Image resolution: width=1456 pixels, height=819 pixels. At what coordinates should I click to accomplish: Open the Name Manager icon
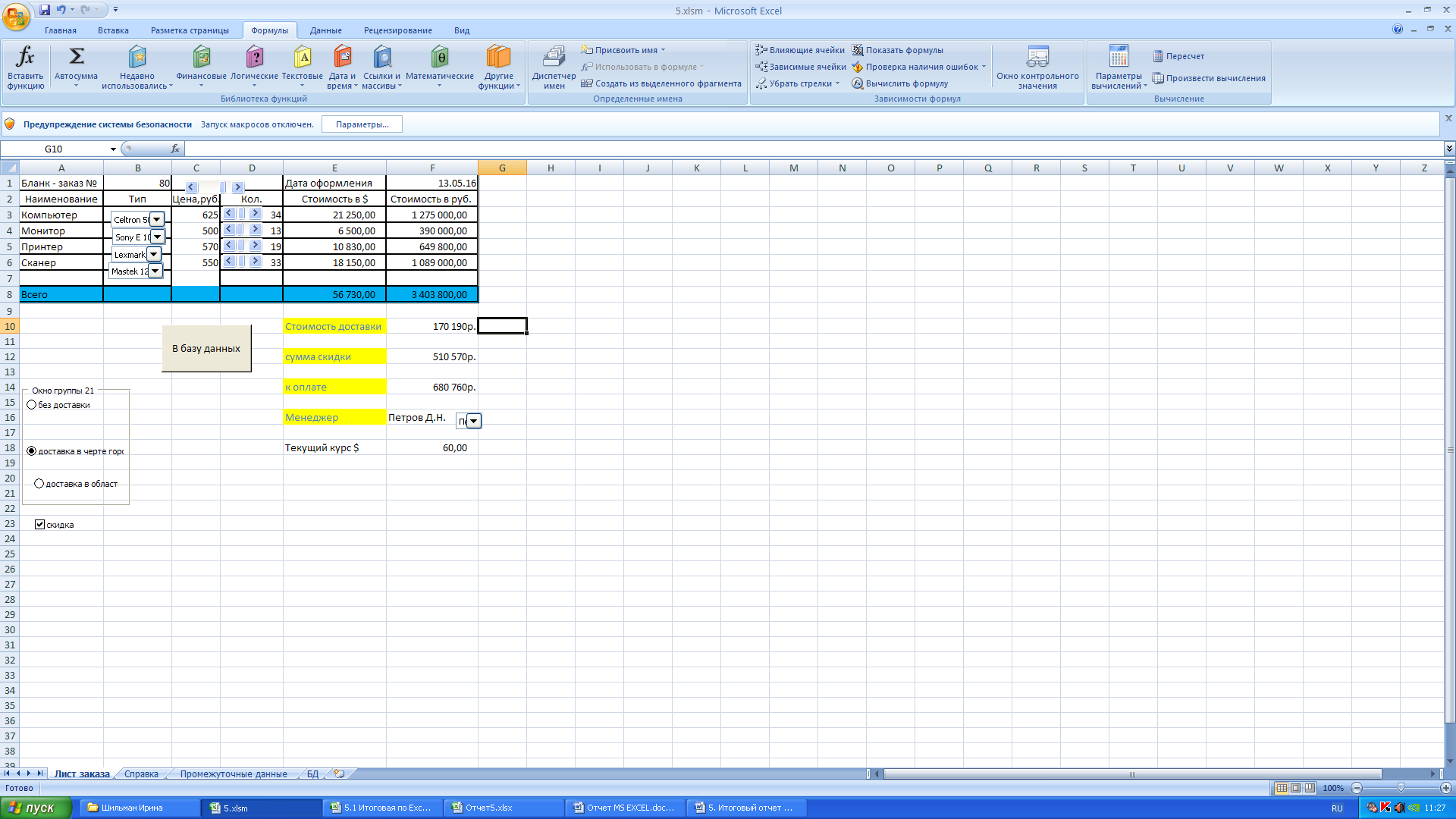(x=554, y=58)
